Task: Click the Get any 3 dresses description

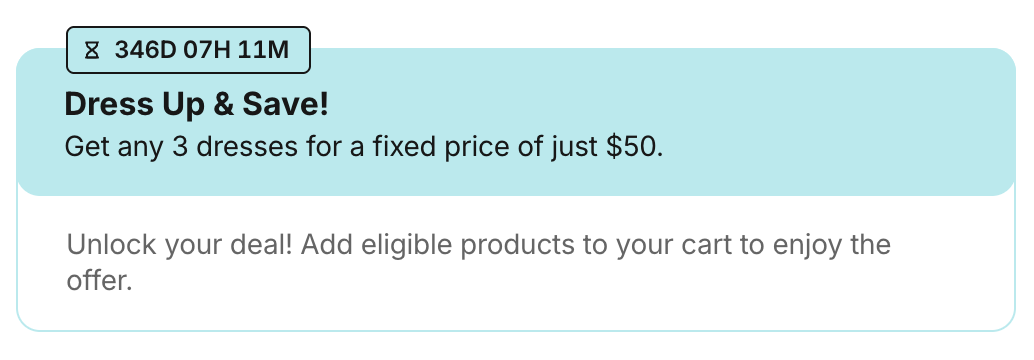Action: point(363,146)
